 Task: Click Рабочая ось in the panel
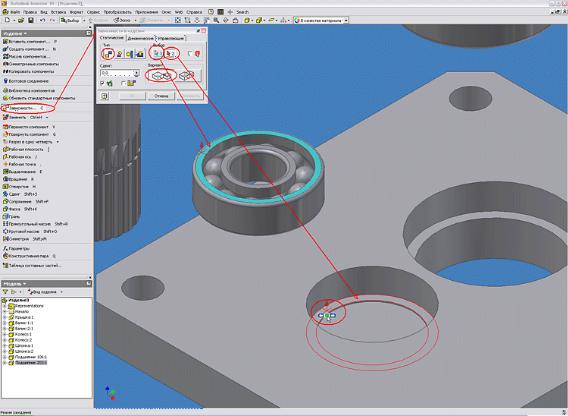tap(20, 157)
